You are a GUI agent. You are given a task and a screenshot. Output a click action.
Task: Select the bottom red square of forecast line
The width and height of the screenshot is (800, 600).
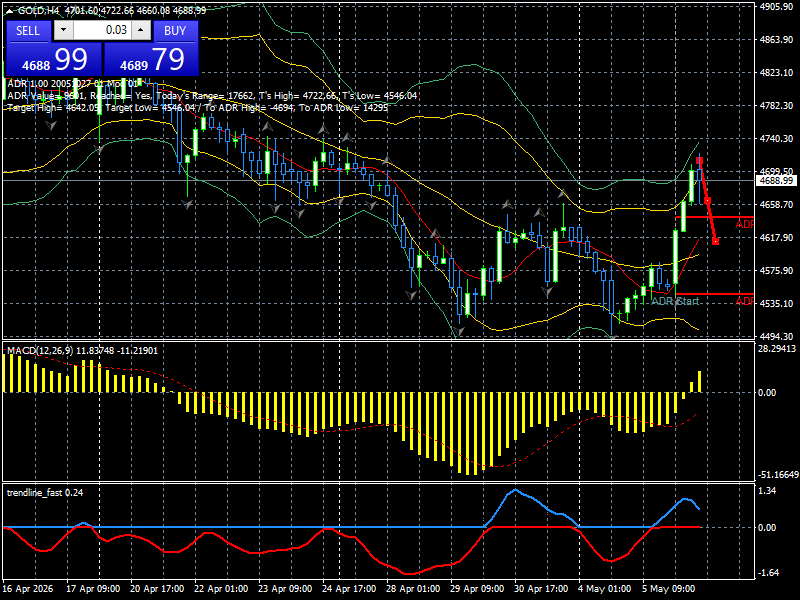pyautogui.click(x=715, y=241)
